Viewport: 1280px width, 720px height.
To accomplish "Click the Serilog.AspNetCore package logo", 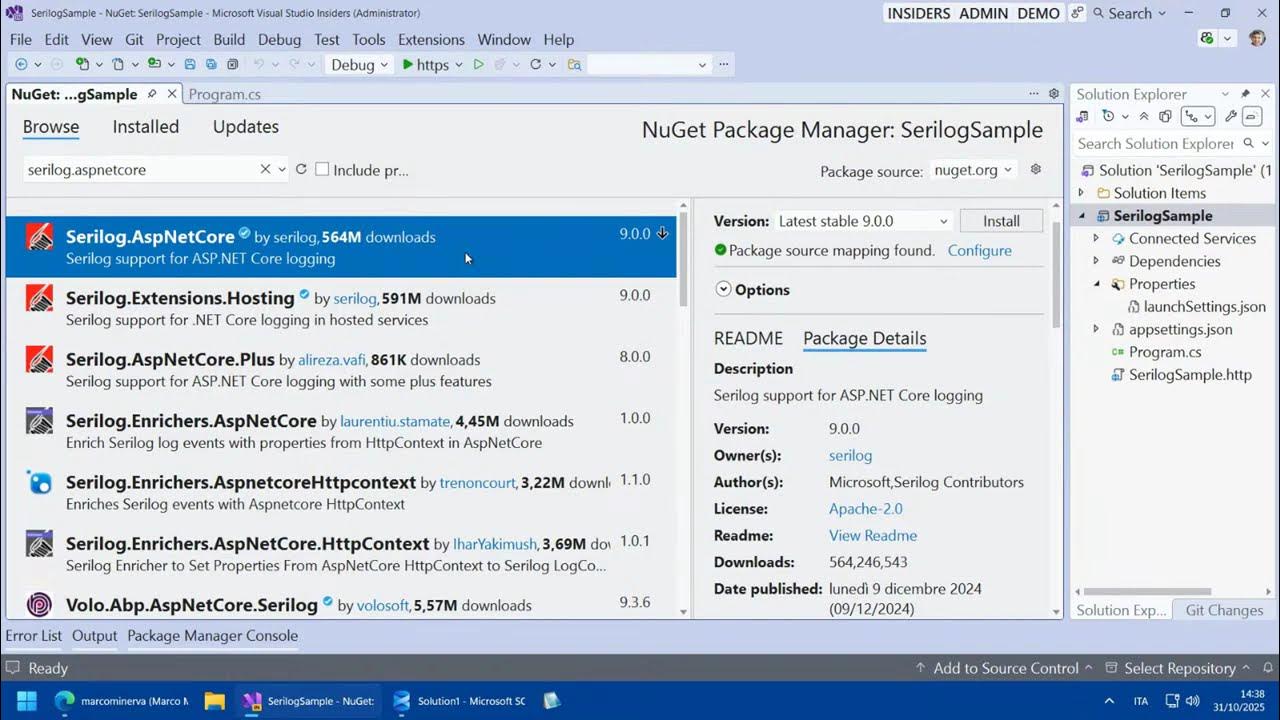I will [39, 237].
